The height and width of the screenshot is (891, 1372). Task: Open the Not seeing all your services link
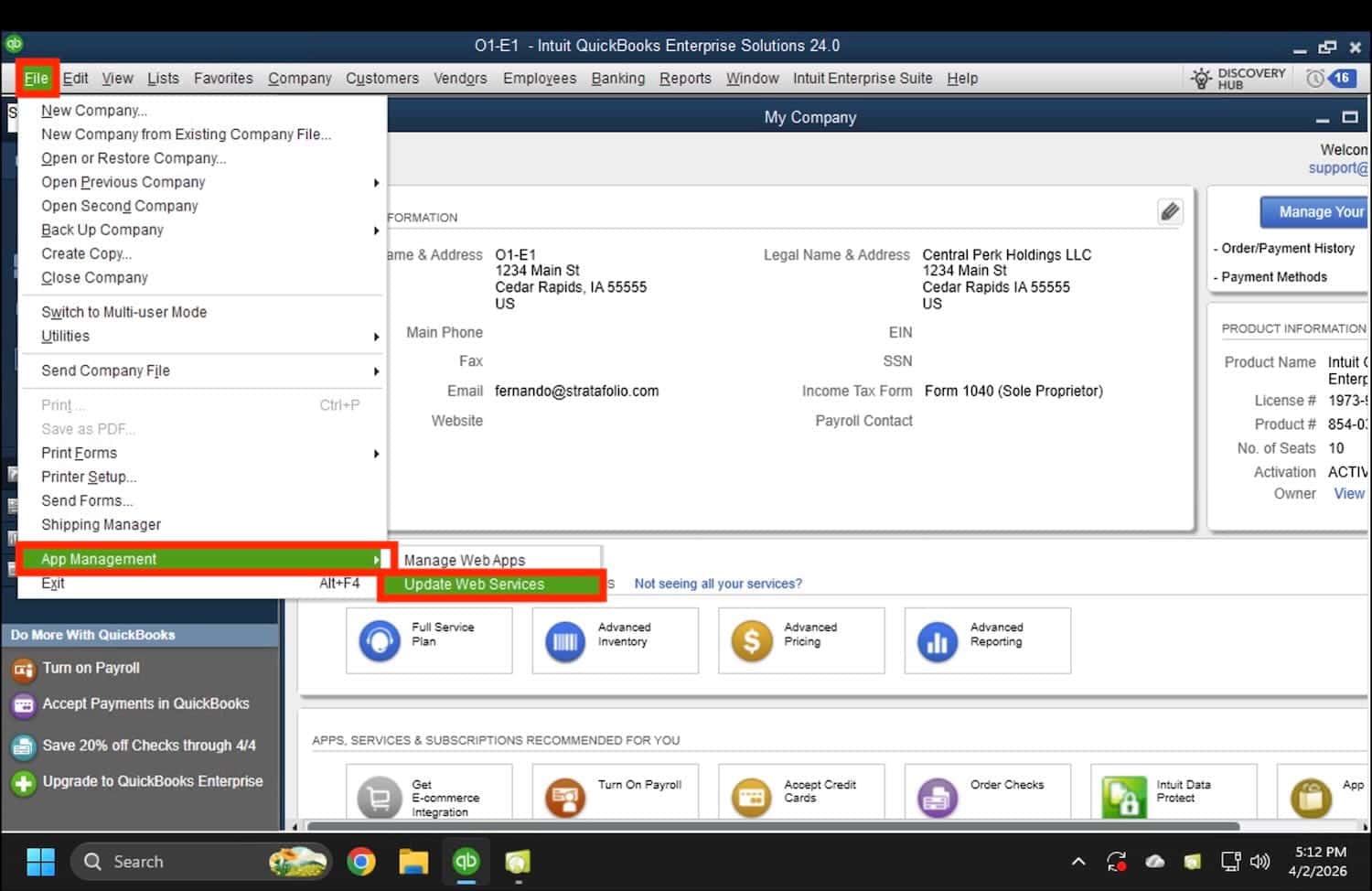coord(718,584)
